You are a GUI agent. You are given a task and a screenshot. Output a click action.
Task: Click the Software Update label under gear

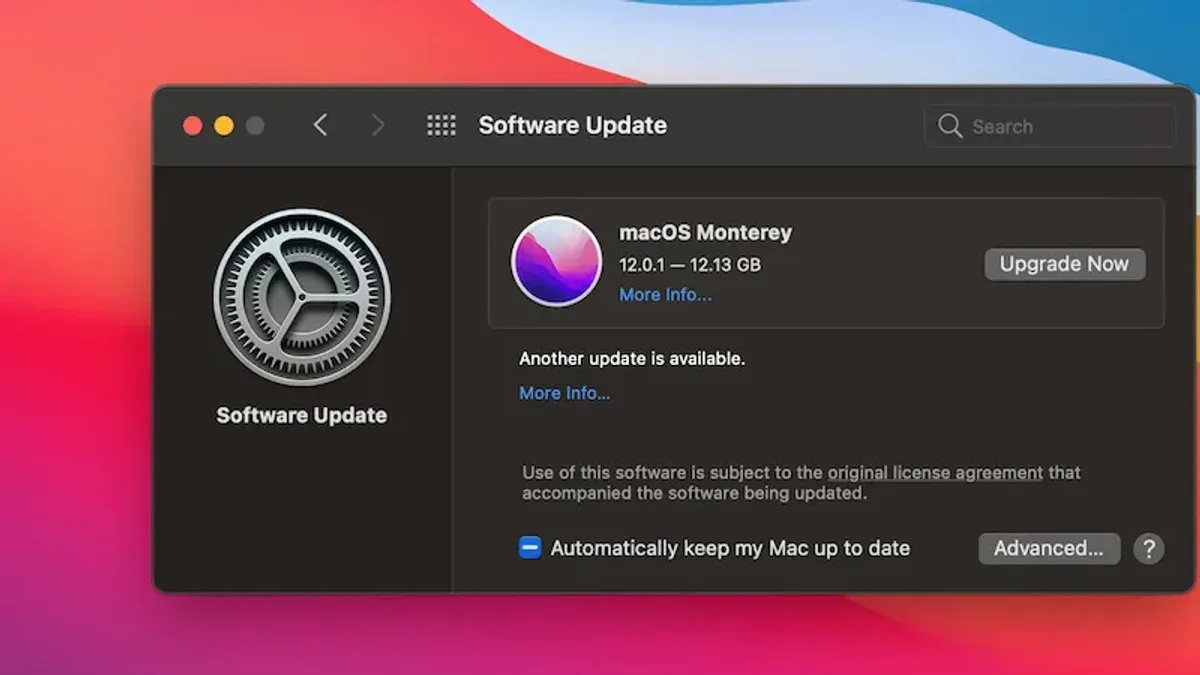coord(302,415)
